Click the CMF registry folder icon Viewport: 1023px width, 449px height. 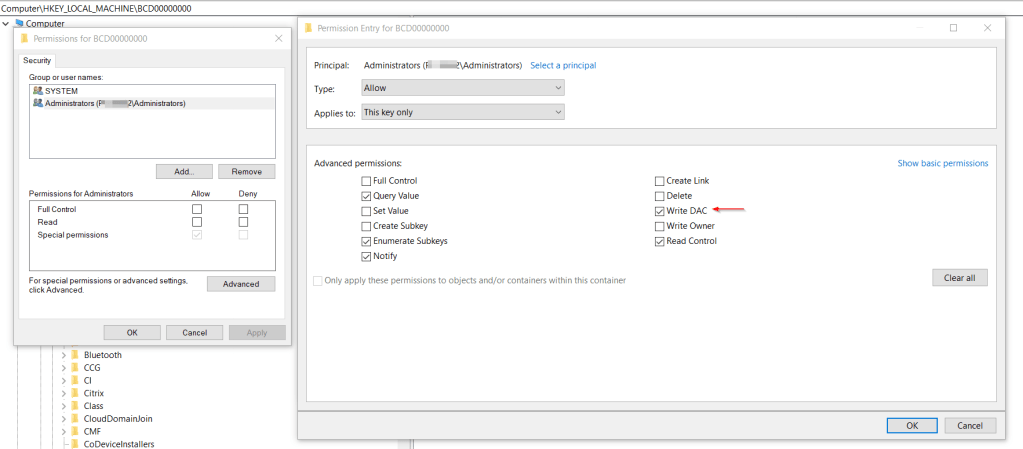(x=75, y=432)
